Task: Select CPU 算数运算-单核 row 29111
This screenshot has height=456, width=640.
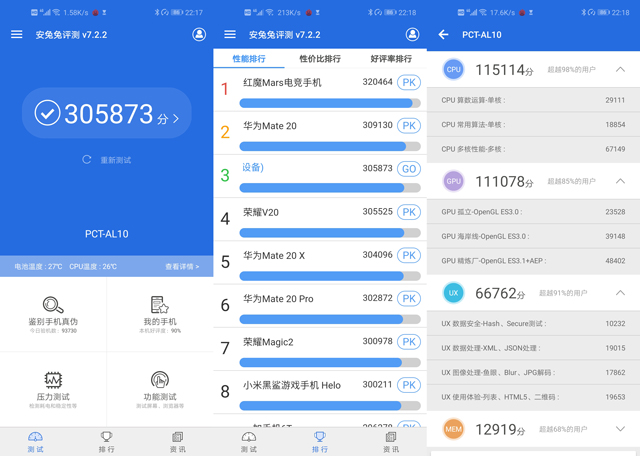Action: 533,100
